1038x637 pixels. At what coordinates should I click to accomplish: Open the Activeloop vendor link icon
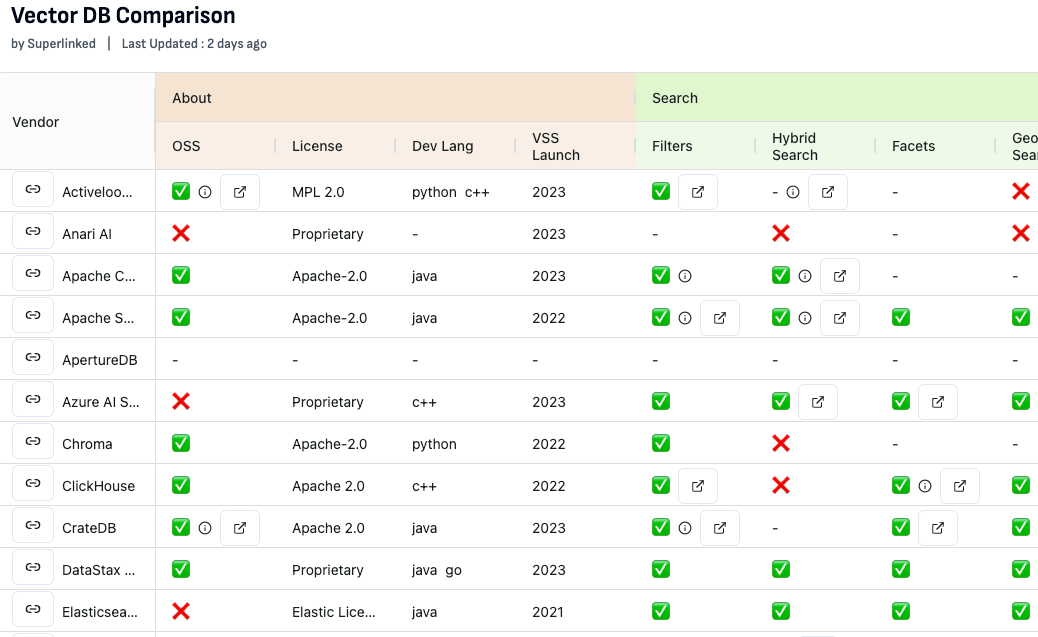[x=32, y=189]
